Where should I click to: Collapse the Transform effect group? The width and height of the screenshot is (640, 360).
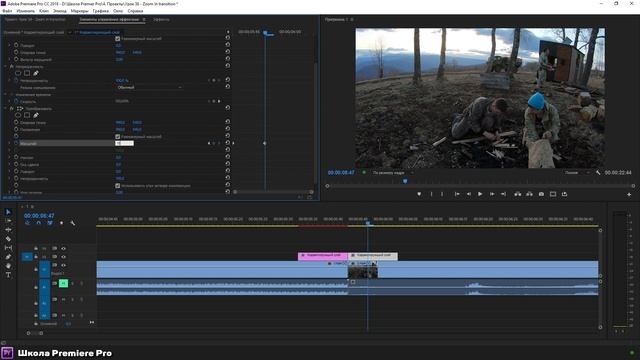pos(6,109)
